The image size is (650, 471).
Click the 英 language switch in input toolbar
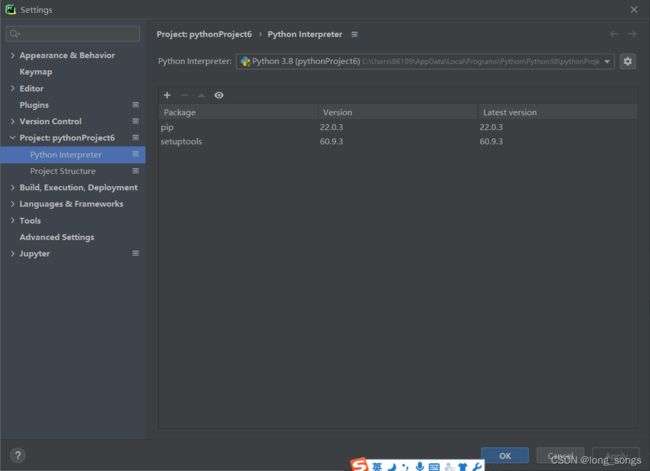pyautogui.click(x=377, y=467)
